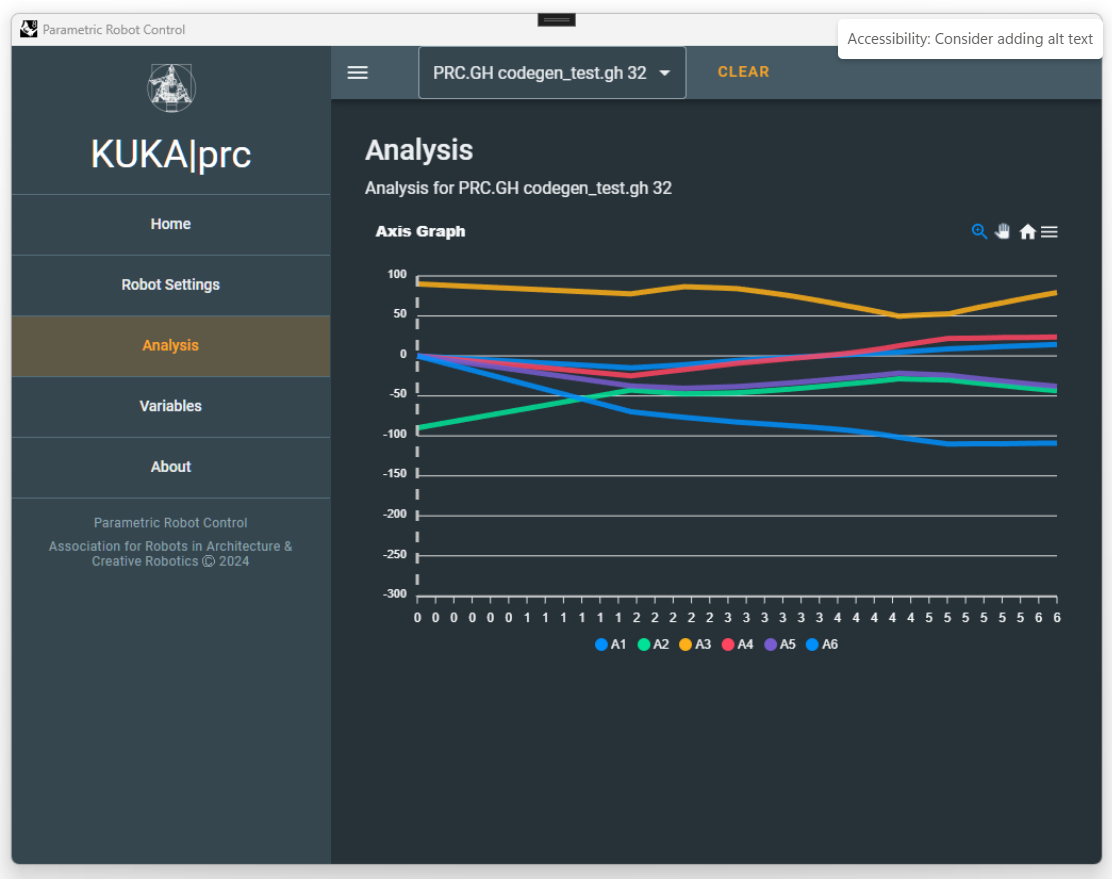Screen dimensions: 1112x879
Task: Open PRC.GH codegen_test.gh 32 dropdown
Action: coord(552,72)
